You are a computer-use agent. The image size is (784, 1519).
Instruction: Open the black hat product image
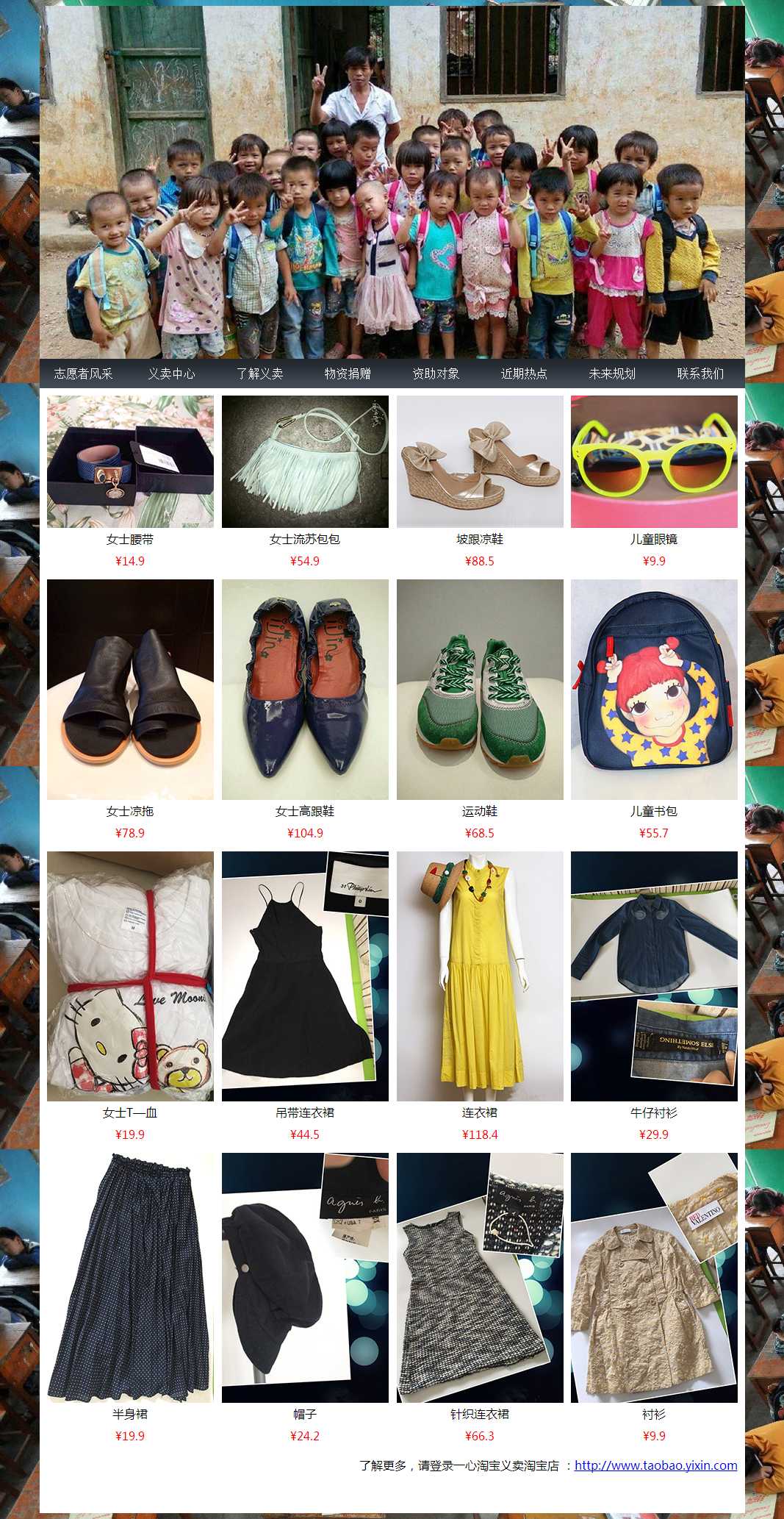click(305, 1278)
